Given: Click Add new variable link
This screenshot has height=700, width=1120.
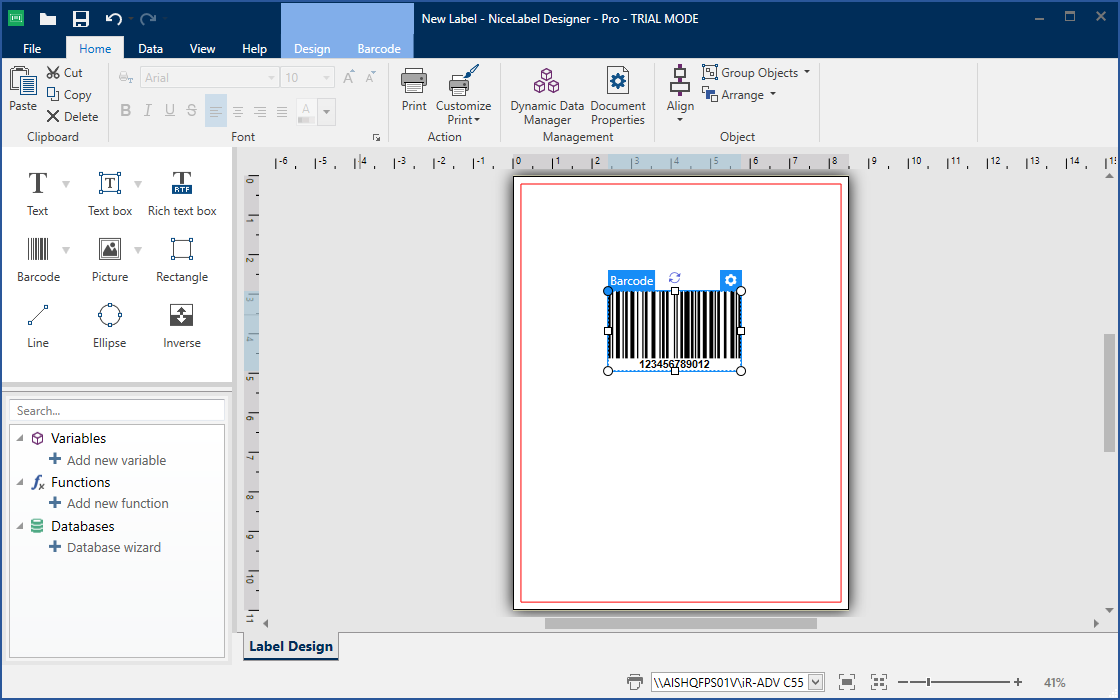Looking at the screenshot, I should [116, 460].
